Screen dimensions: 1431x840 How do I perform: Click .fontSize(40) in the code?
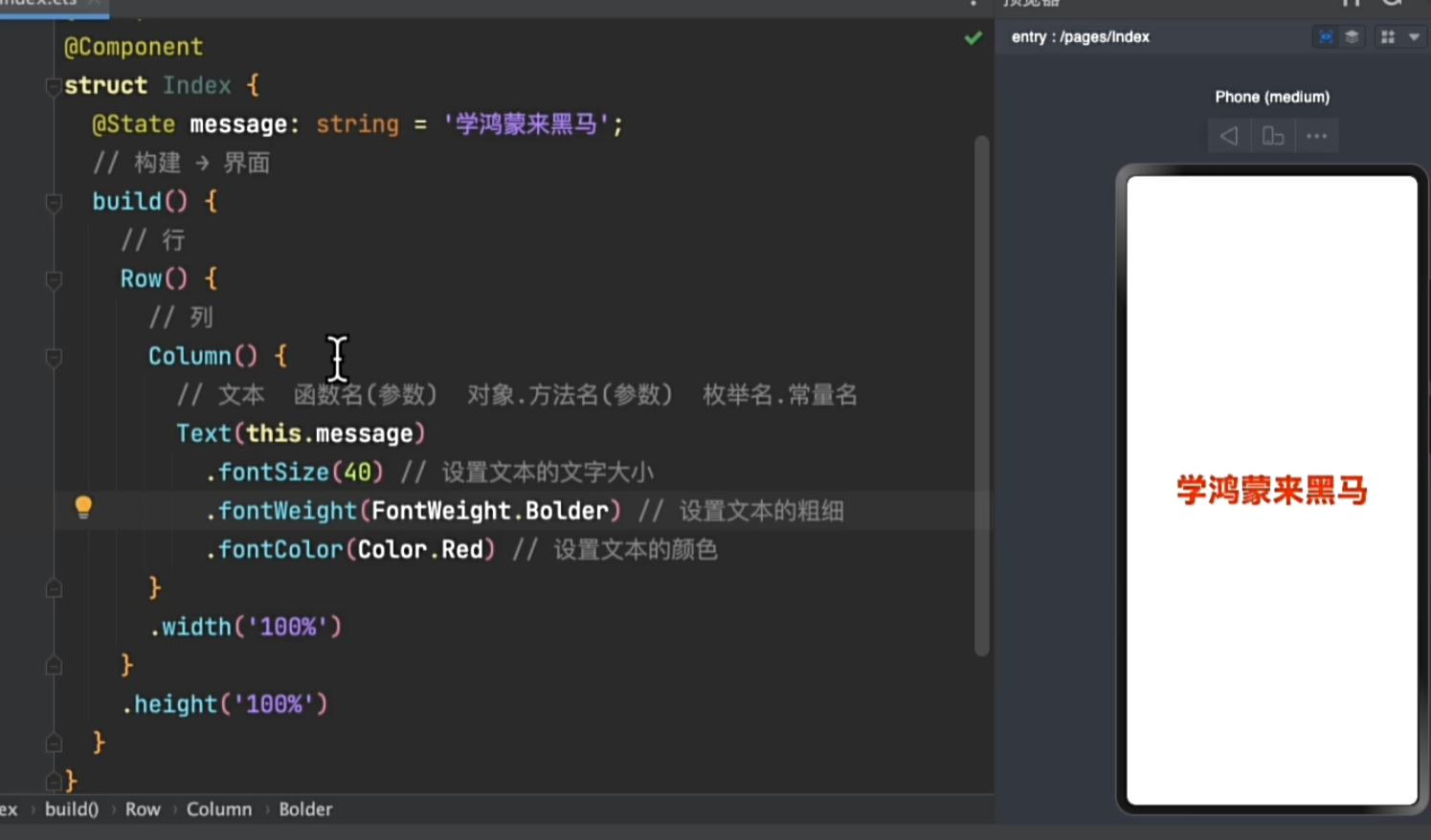tap(294, 473)
